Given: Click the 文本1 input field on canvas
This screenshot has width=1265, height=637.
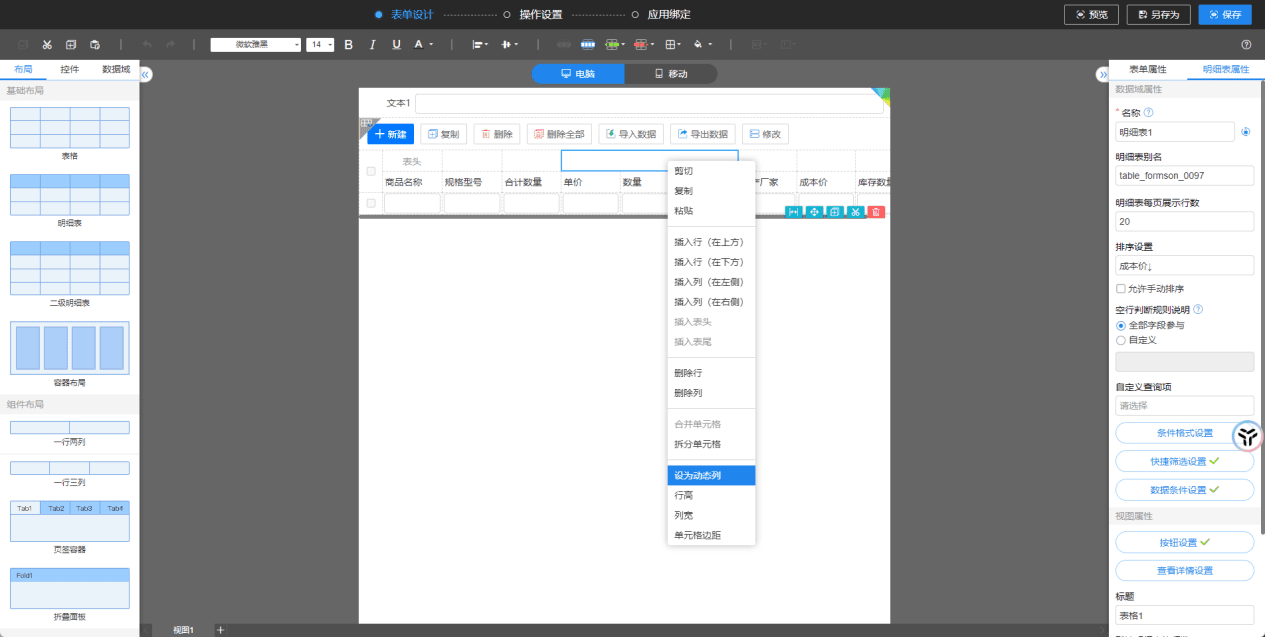Looking at the screenshot, I should click(650, 104).
